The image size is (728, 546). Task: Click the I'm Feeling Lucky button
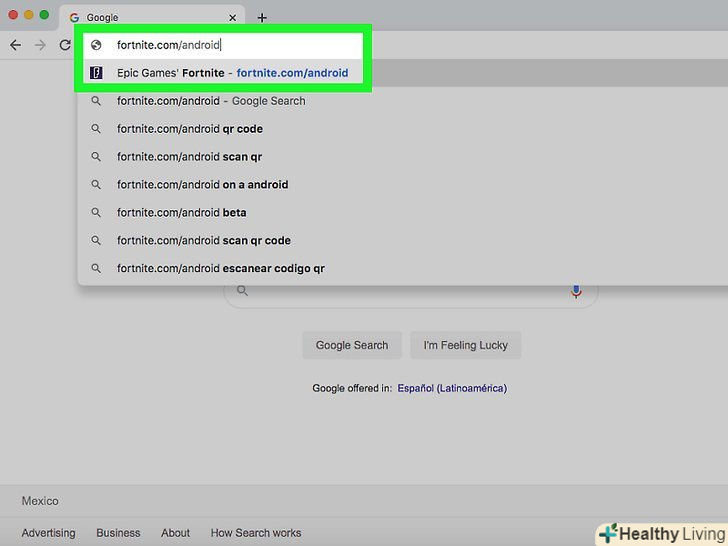click(x=466, y=345)
